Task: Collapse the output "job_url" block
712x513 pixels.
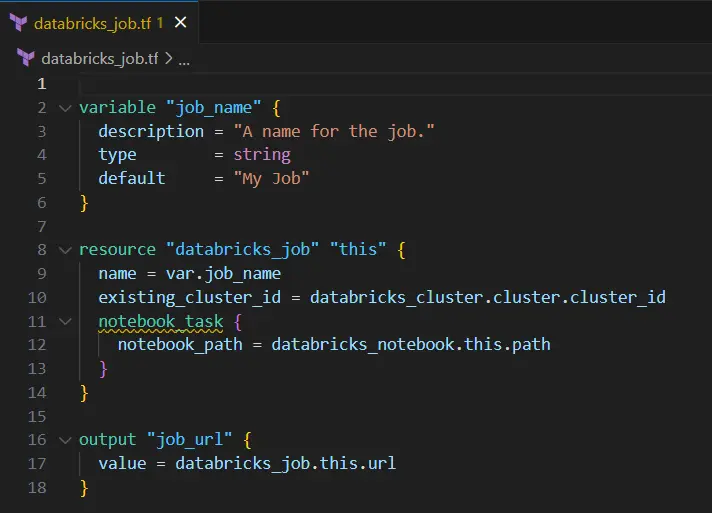Action: point(65,439)
